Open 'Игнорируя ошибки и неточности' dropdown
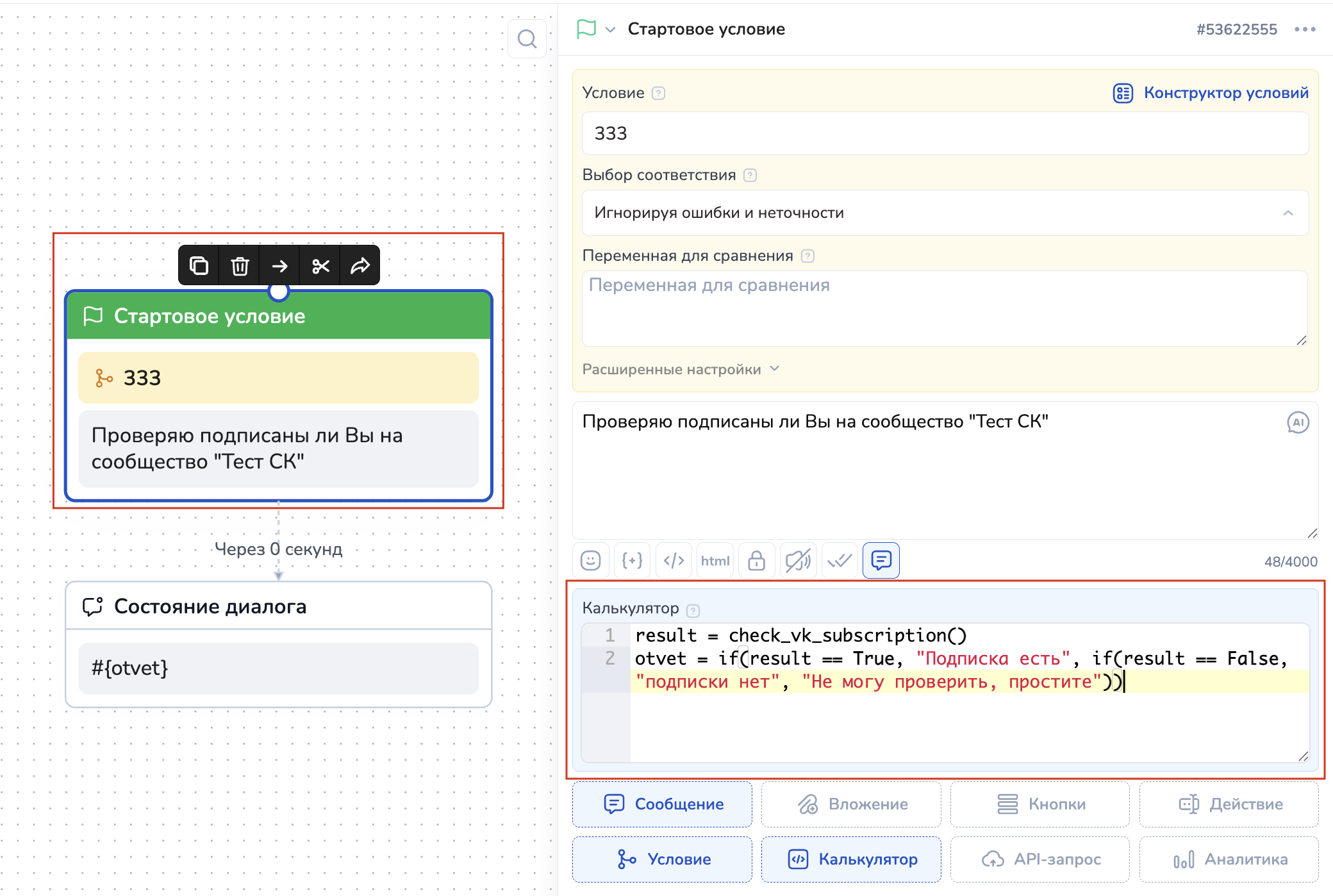The width and height of the screenshot is (1333, 896). [x=945, y=213]
